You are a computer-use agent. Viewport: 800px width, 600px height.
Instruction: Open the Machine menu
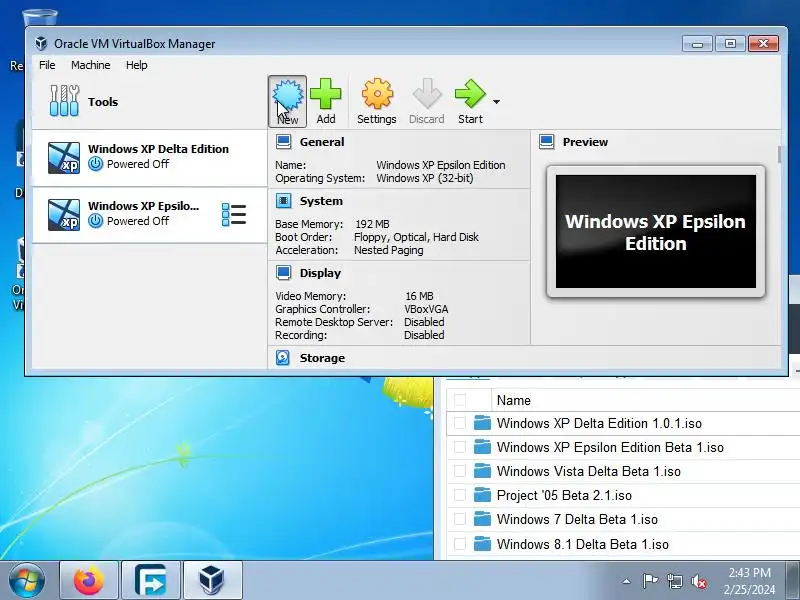click(x=91, y=65)
